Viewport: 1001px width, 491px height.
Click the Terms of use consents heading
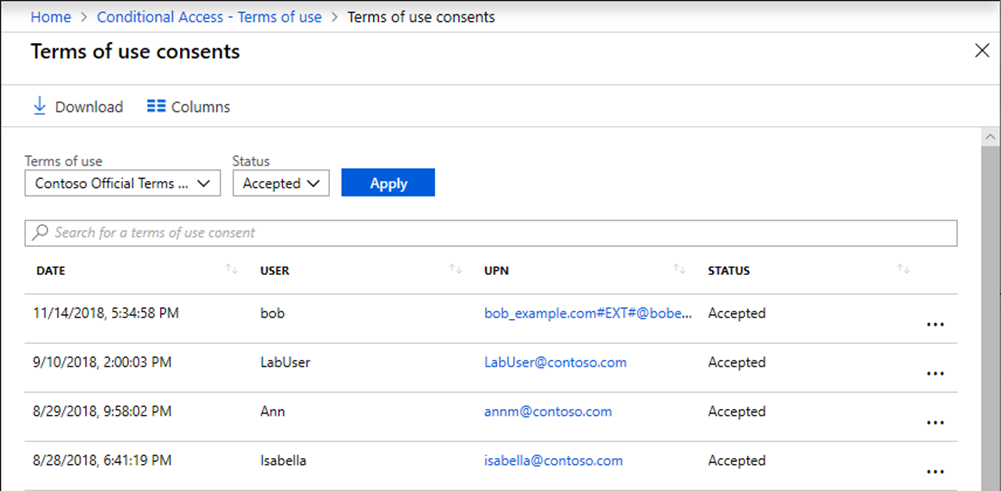point(135,52)
